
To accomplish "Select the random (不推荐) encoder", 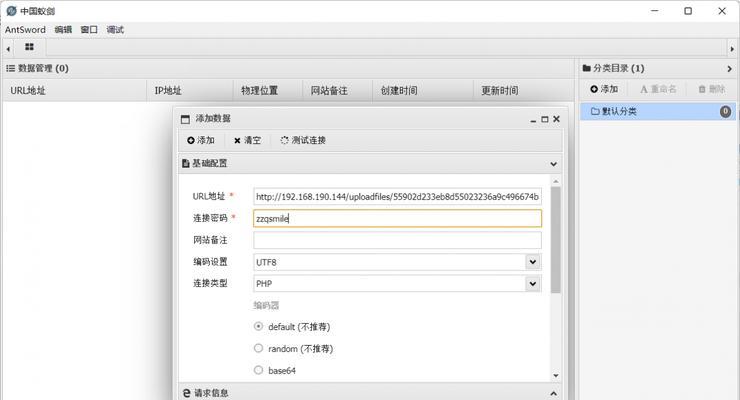I will [258, 348].
